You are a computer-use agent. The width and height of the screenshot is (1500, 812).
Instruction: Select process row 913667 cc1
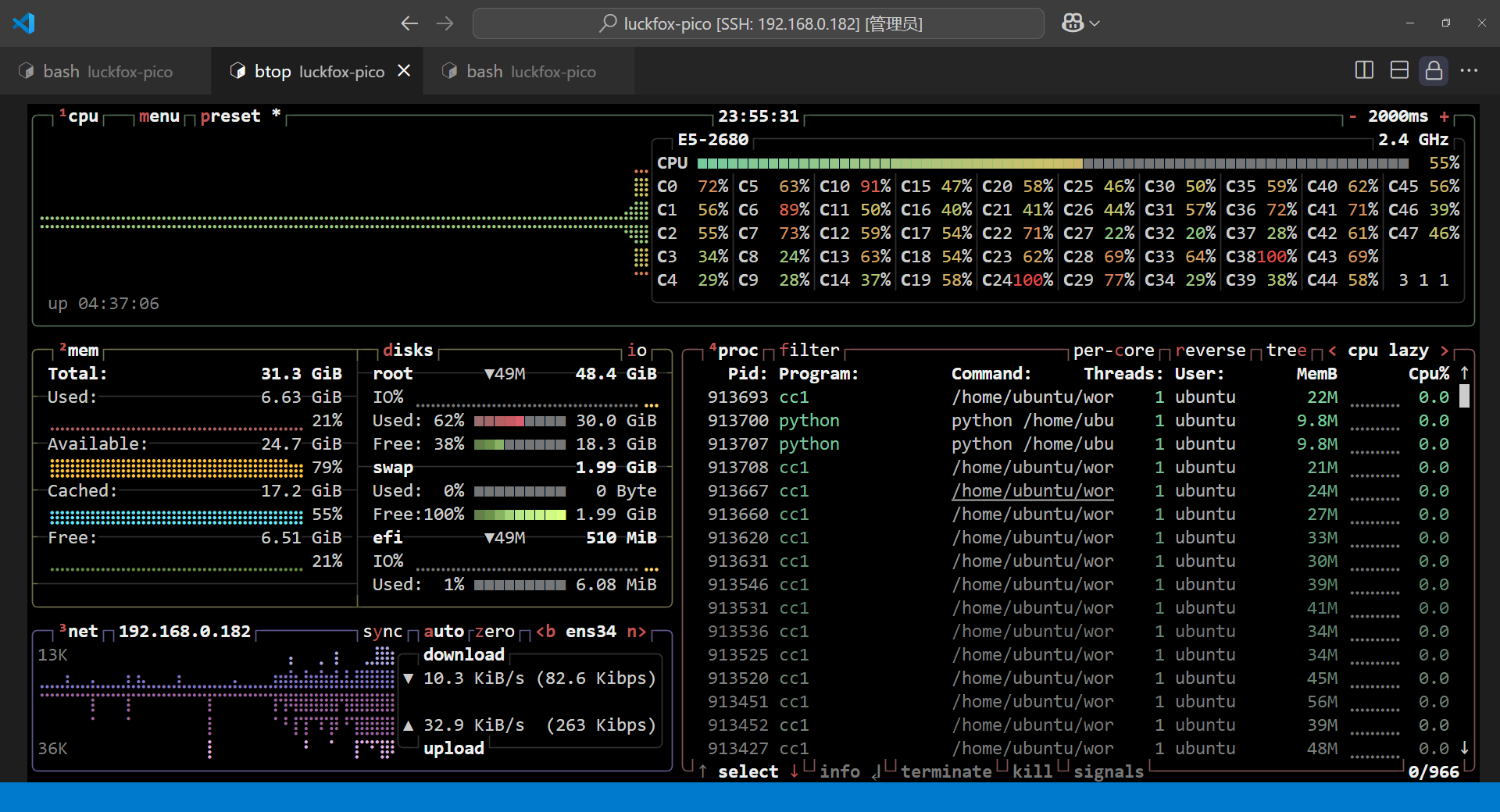point(1078,491)
